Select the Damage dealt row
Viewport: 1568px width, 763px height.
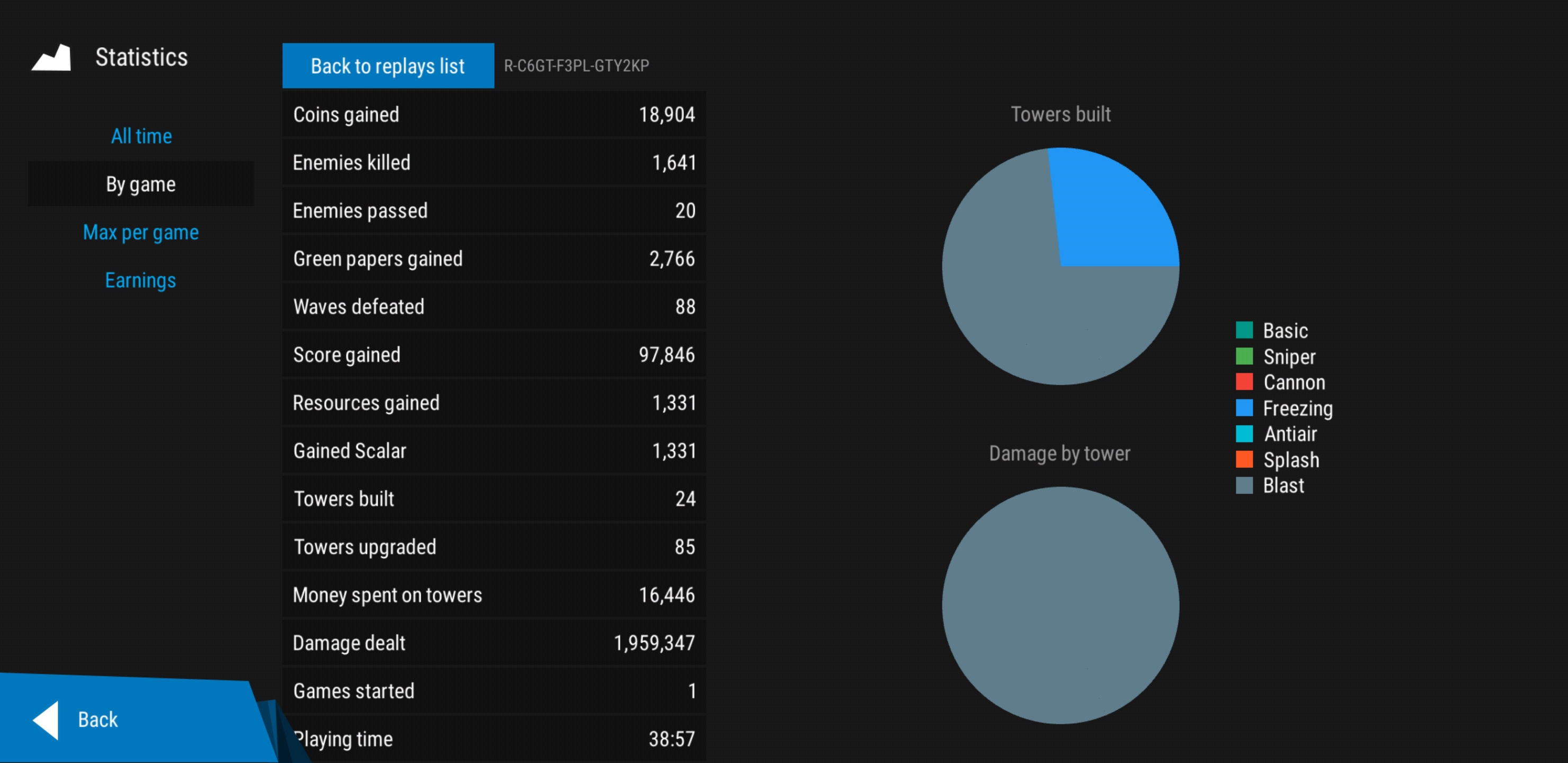click(494, 643)
